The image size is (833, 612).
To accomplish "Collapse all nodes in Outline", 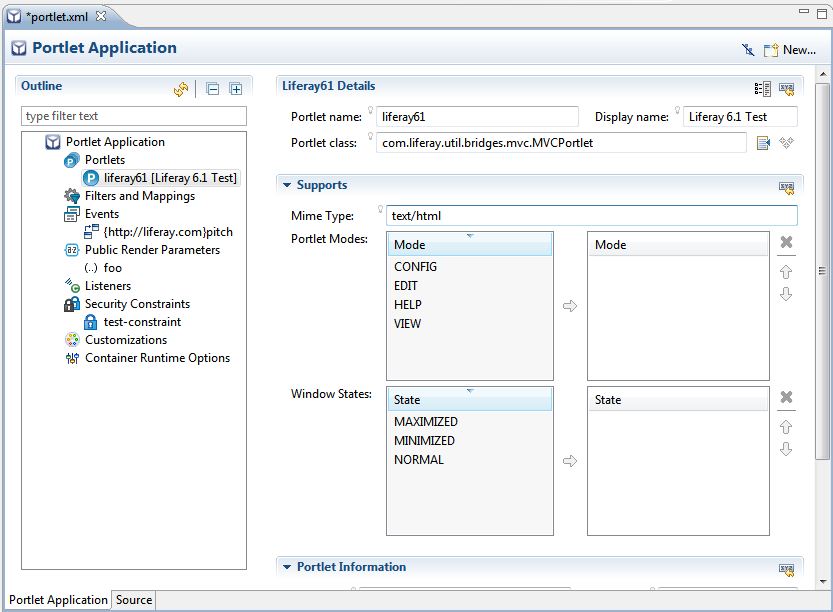I will [x=213, y=89].
